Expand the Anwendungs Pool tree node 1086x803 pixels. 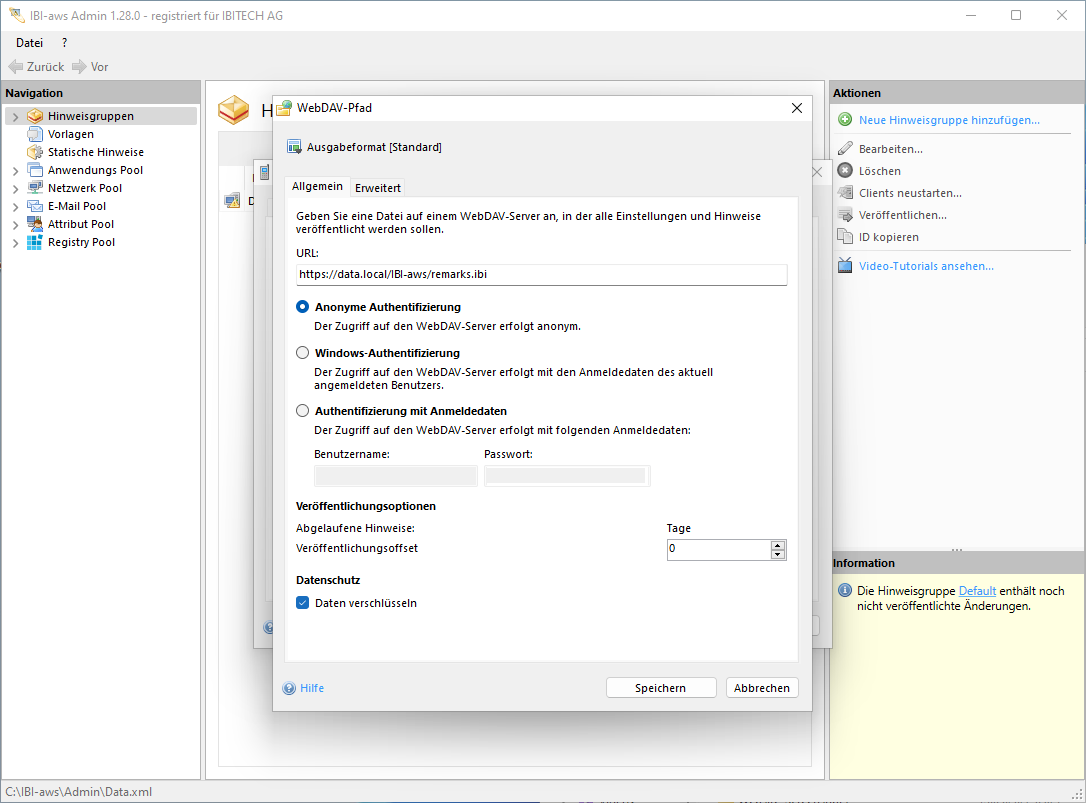pyautogui.click(x=15, y=171)
